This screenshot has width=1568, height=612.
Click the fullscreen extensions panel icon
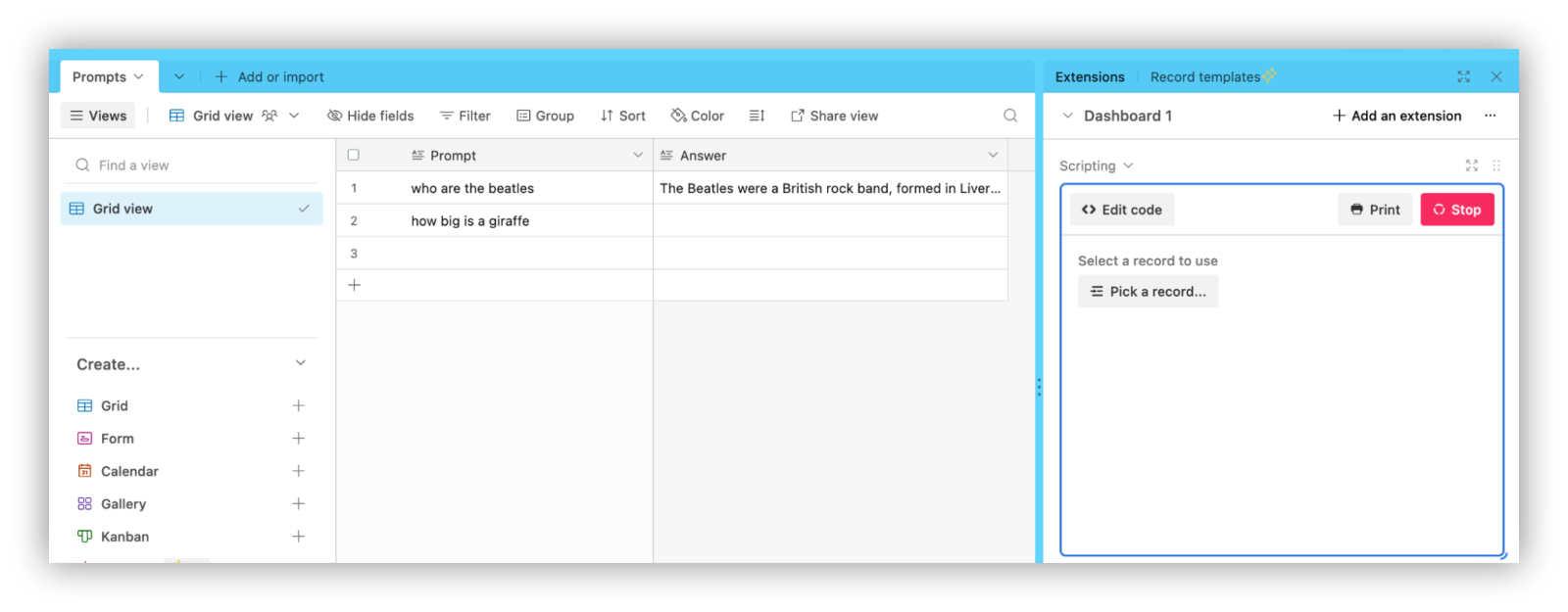click(1463, 76)
